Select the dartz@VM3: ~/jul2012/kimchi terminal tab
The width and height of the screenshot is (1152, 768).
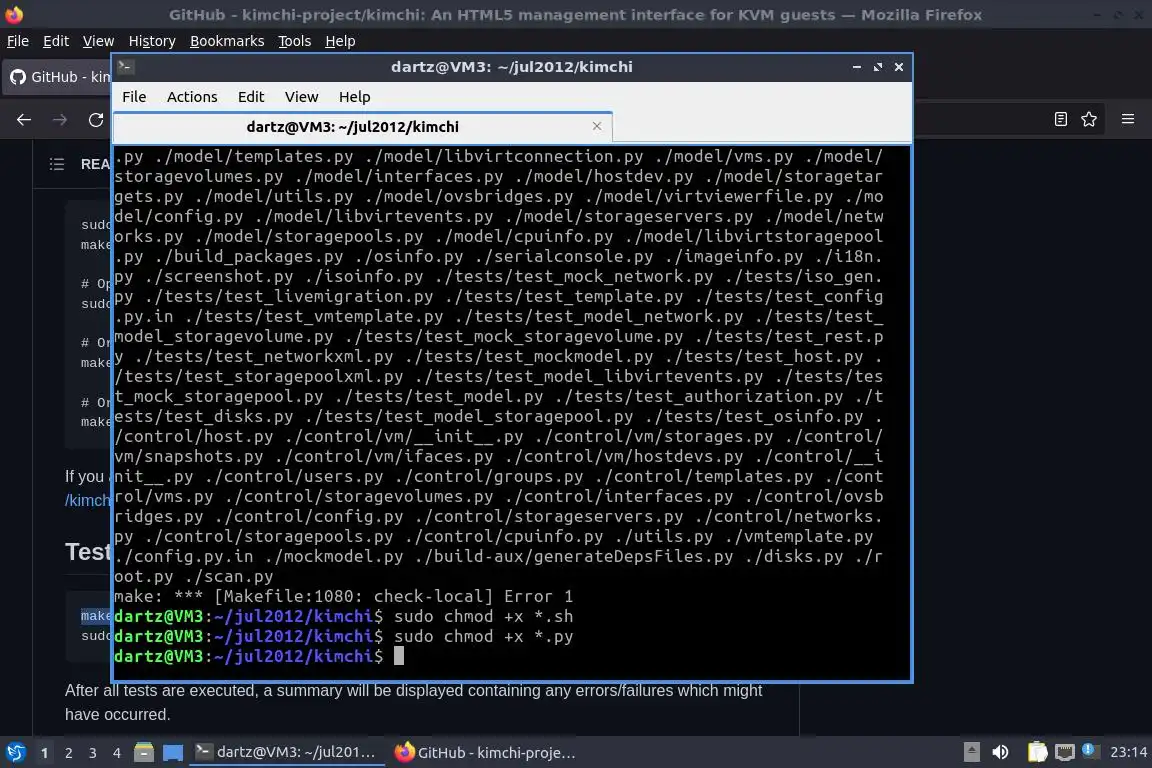363,127
